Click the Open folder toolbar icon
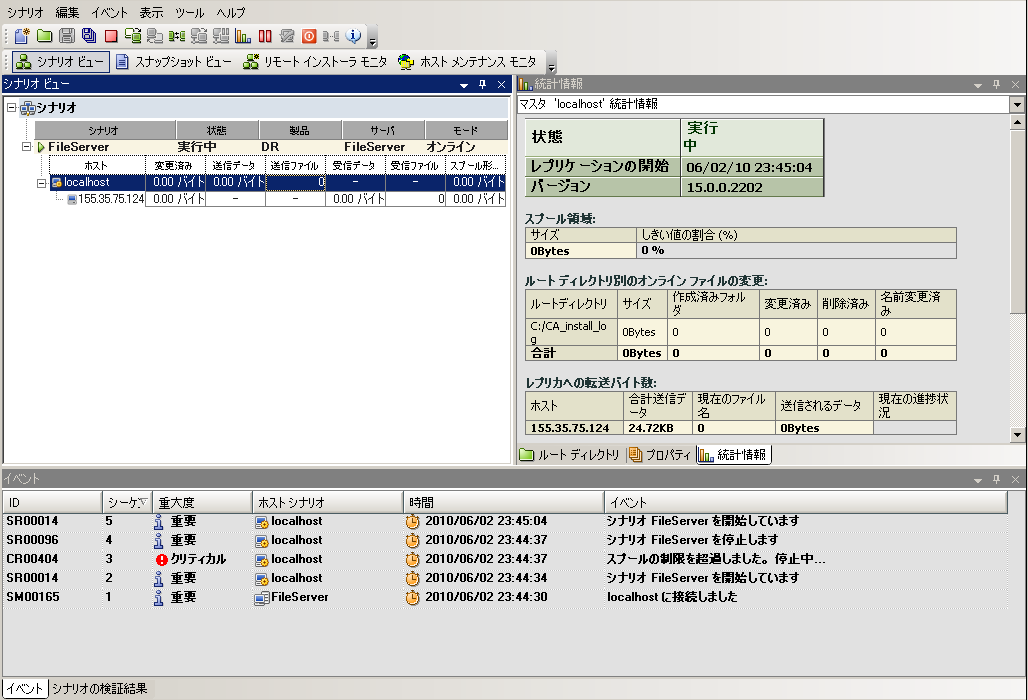 point(45,36)
